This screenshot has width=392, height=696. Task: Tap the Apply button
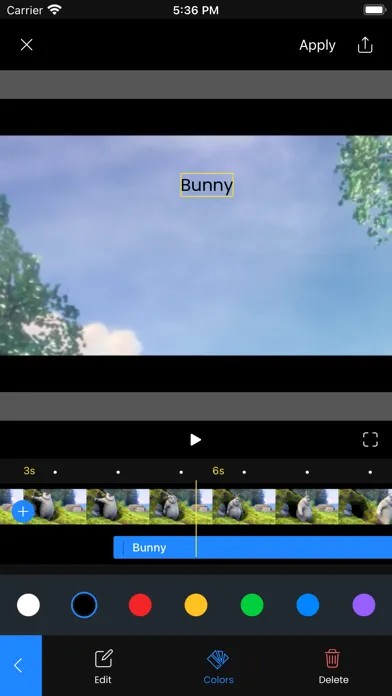coord(317,45)
